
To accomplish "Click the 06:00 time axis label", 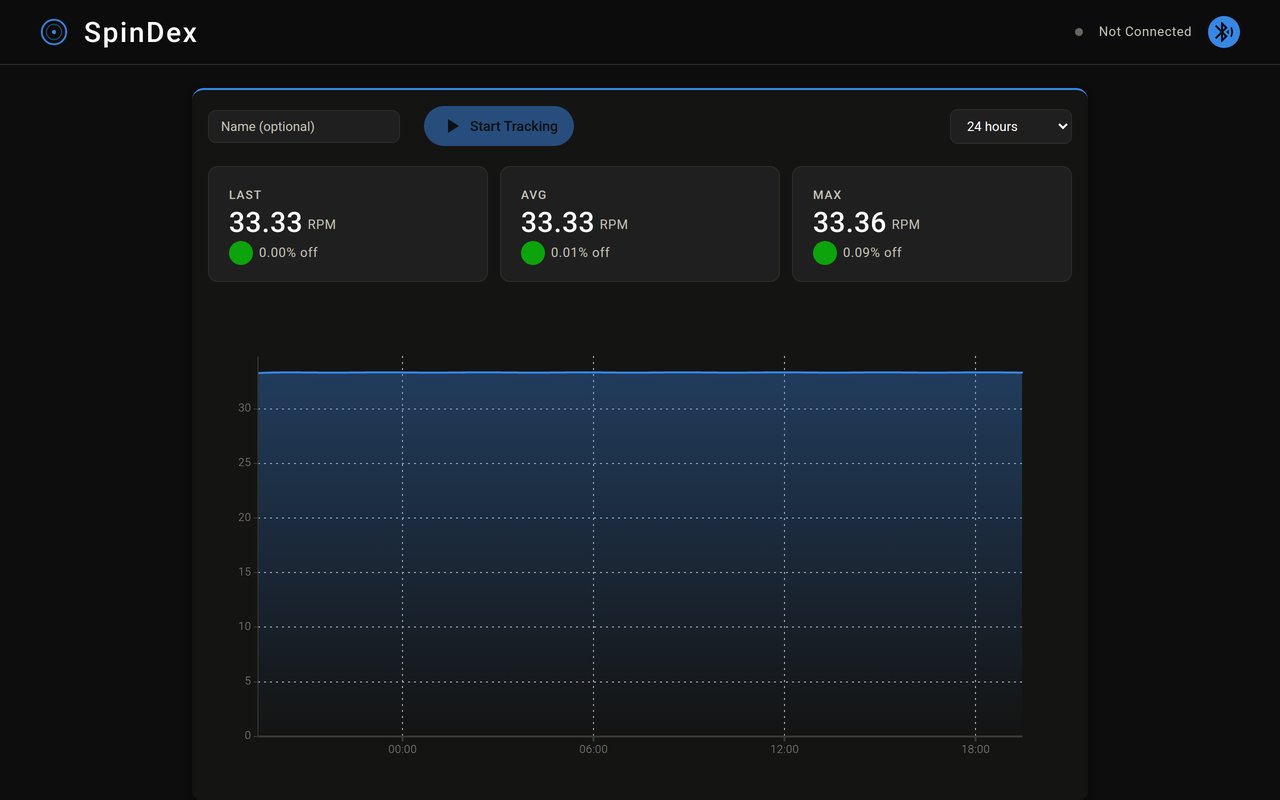I will point(593,749).
